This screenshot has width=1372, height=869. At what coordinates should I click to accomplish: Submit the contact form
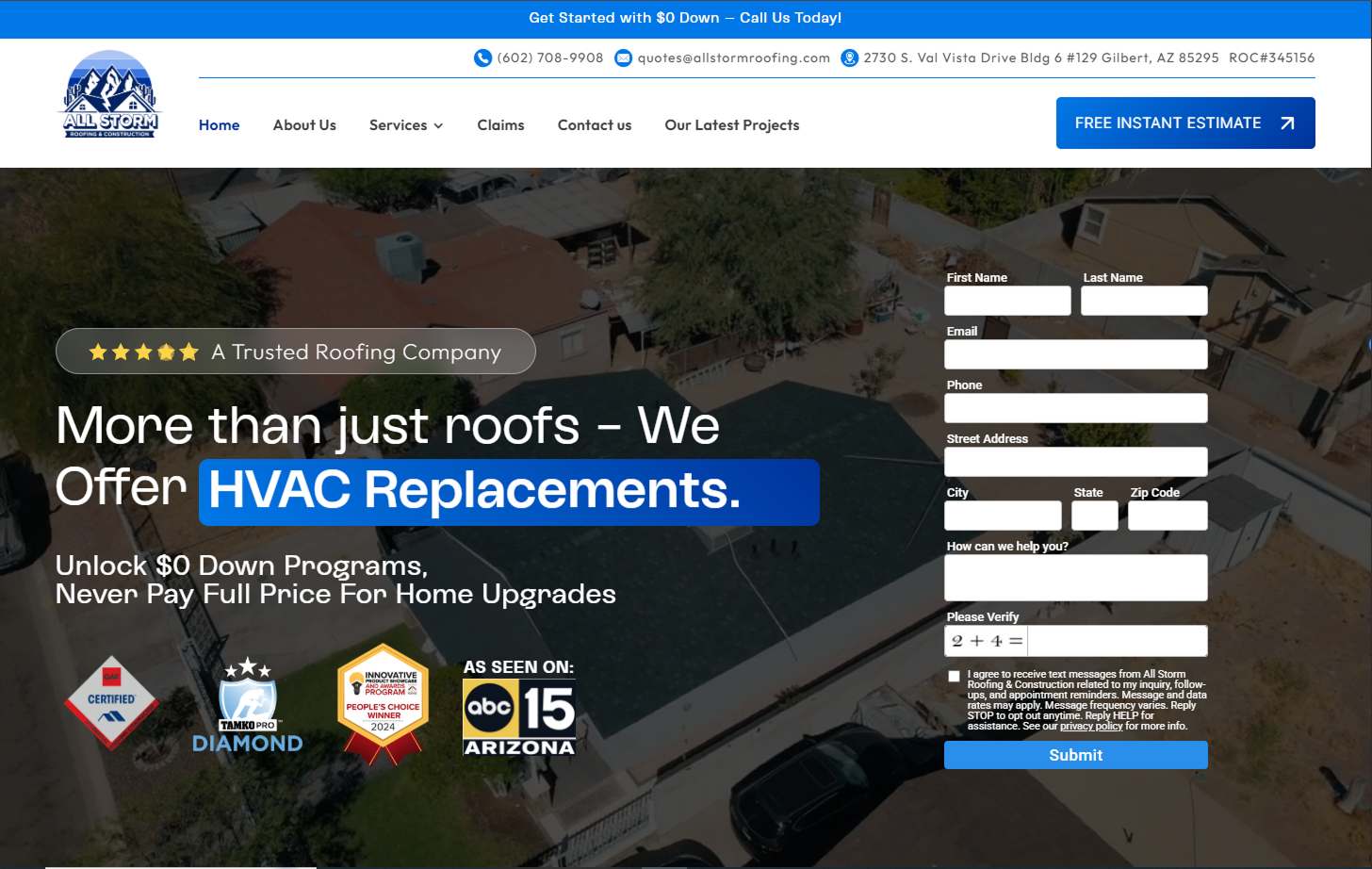click(1076, 755)
